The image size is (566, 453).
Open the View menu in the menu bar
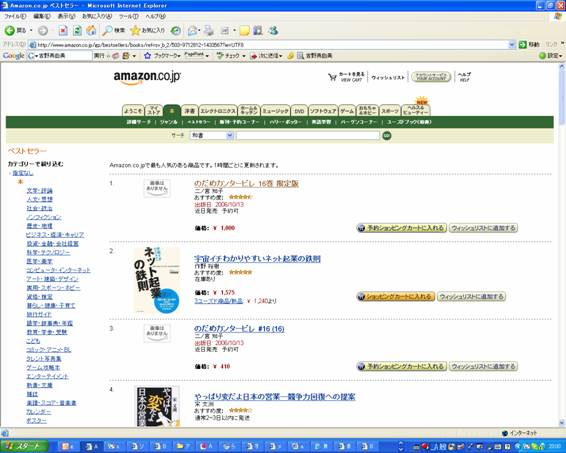[x=66, y=16]
